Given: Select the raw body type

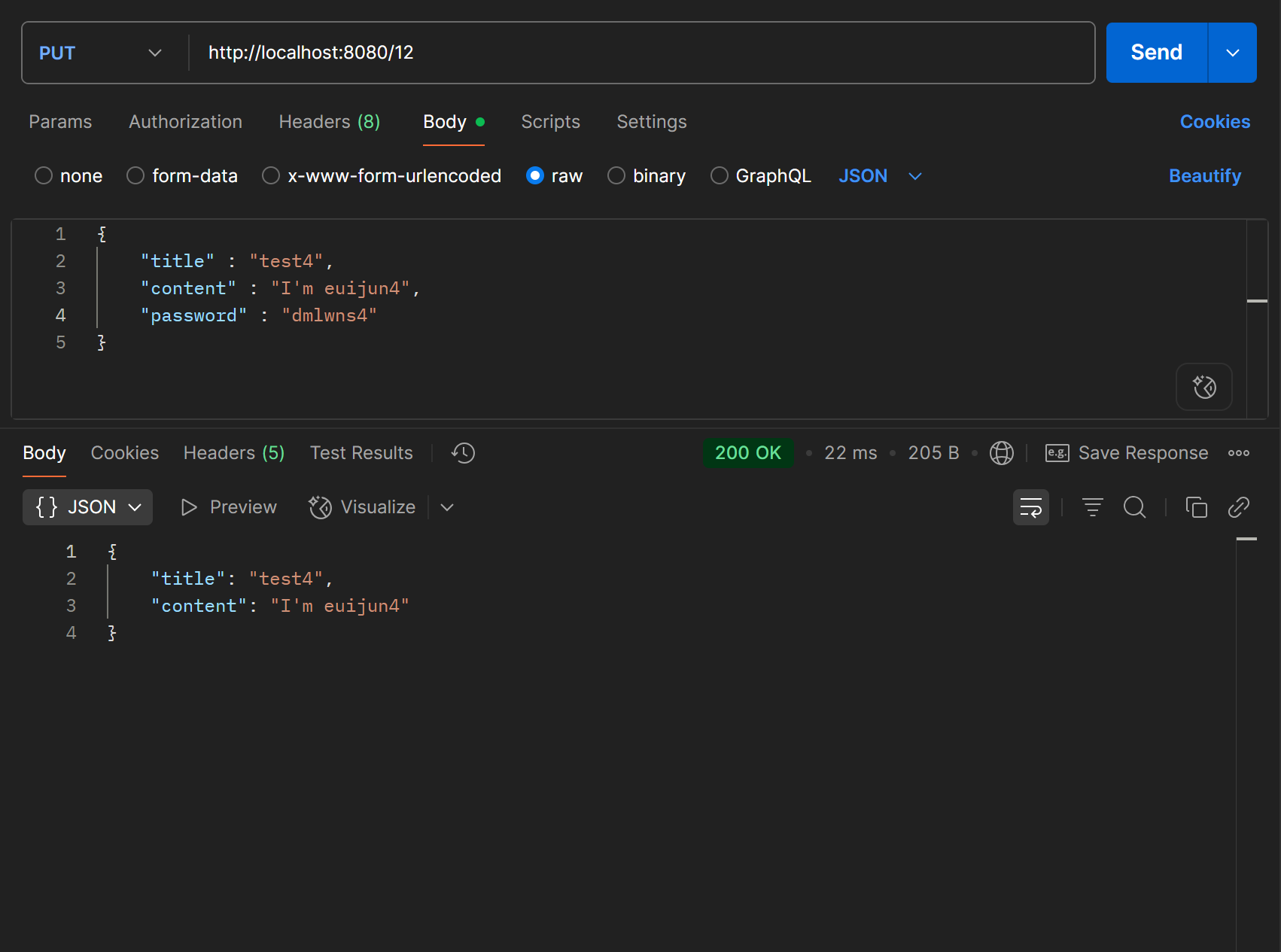Looking at the screenshot, I should point(555,176).
